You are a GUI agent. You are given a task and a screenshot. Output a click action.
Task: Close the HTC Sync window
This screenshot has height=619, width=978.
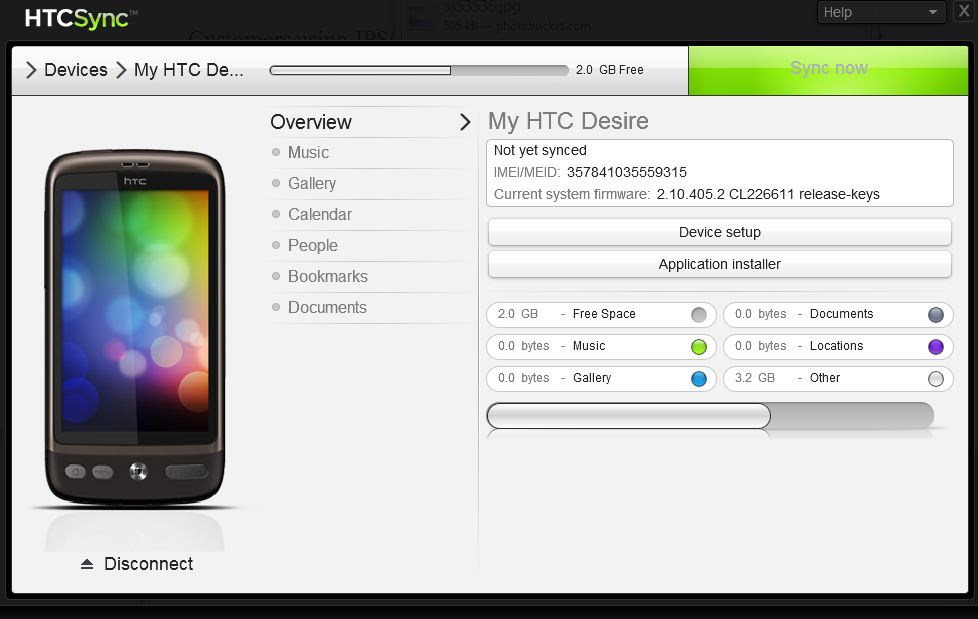coord(964,11)
